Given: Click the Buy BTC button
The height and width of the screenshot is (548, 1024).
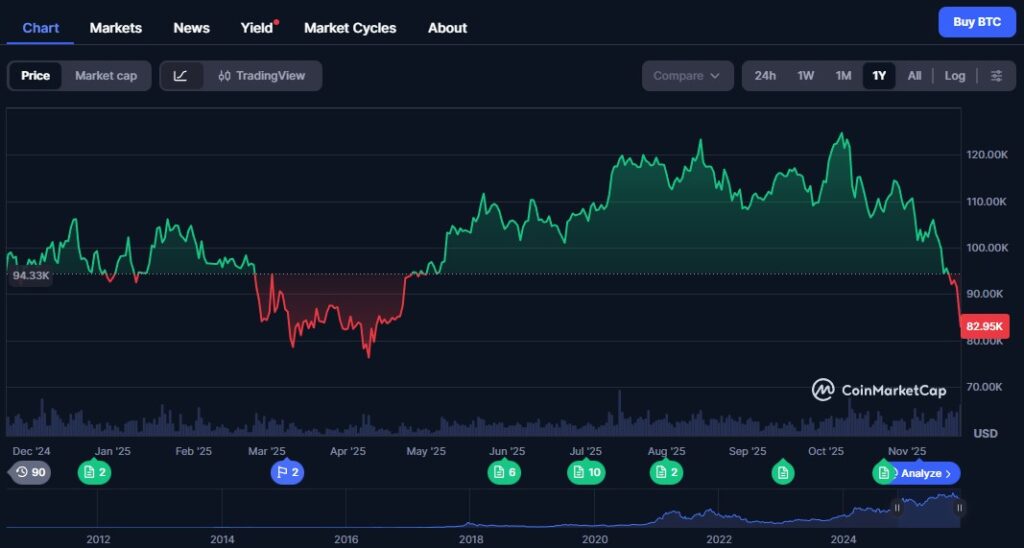Looking at the screenshot, I should [977, 22].
